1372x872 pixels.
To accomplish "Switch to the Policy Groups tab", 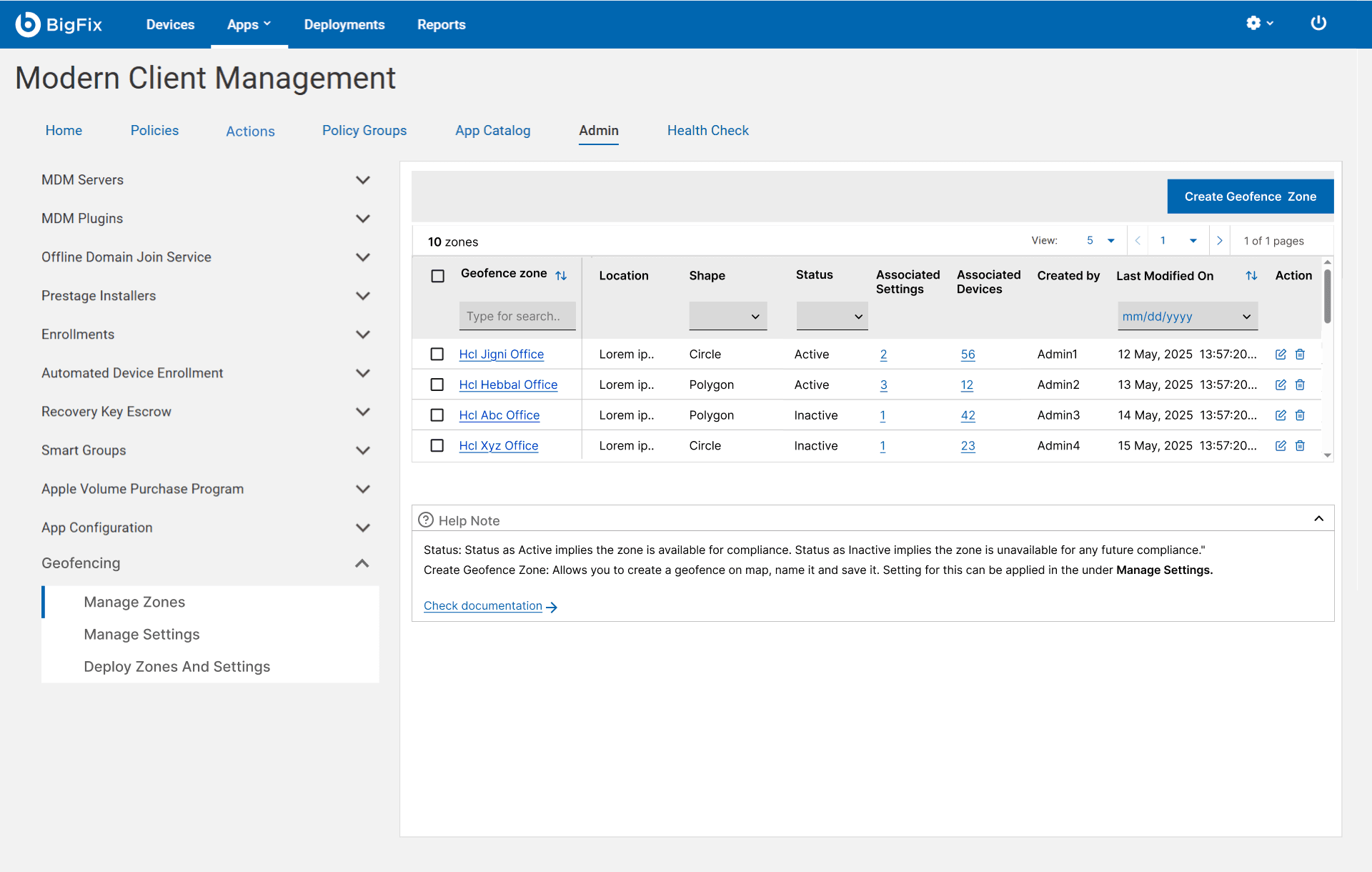I will 364,131.
